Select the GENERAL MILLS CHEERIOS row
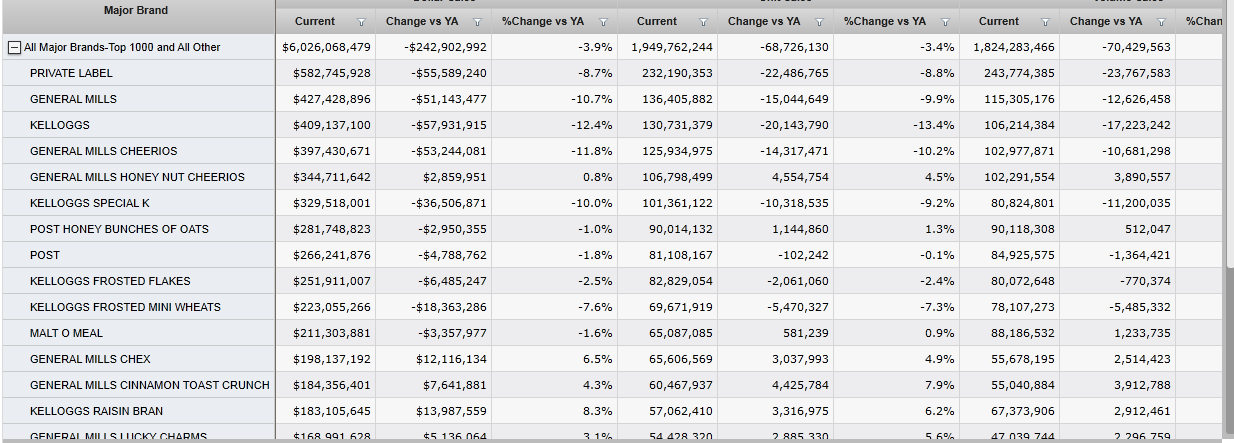This screenshot has height=443, width=1234. point(103,151)
